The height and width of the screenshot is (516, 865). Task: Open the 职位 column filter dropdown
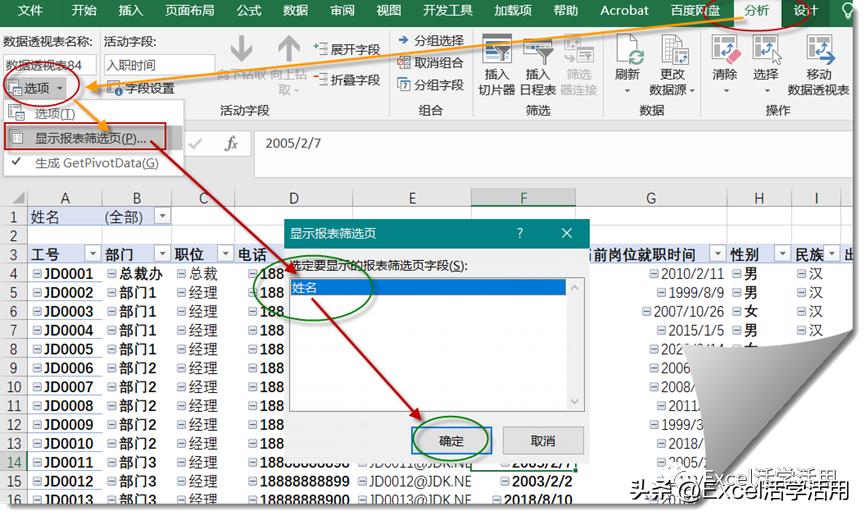click(225, 254)
